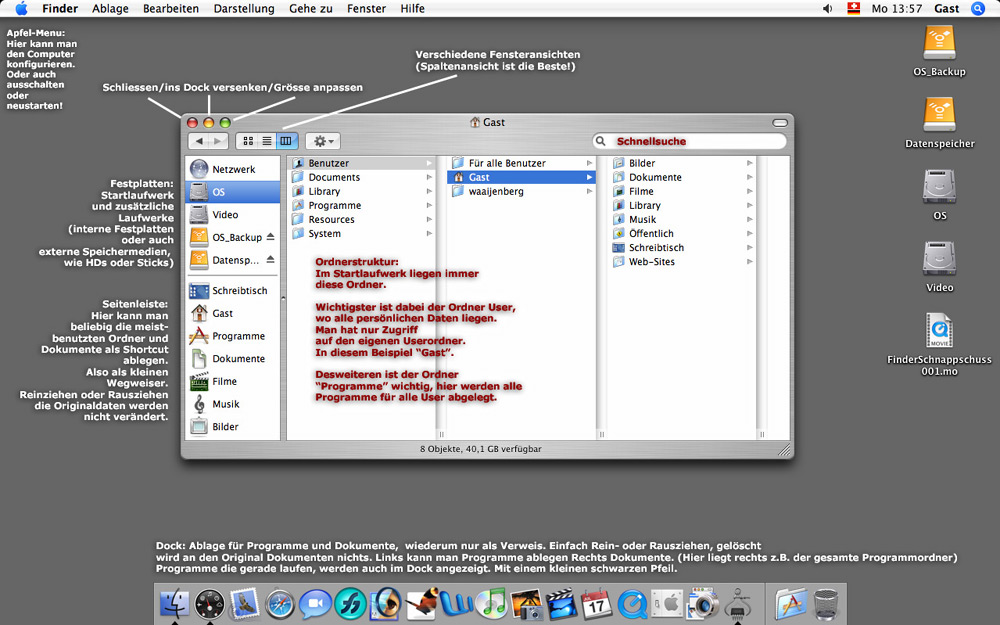Open iCal calendar icon in Dock

597,603
